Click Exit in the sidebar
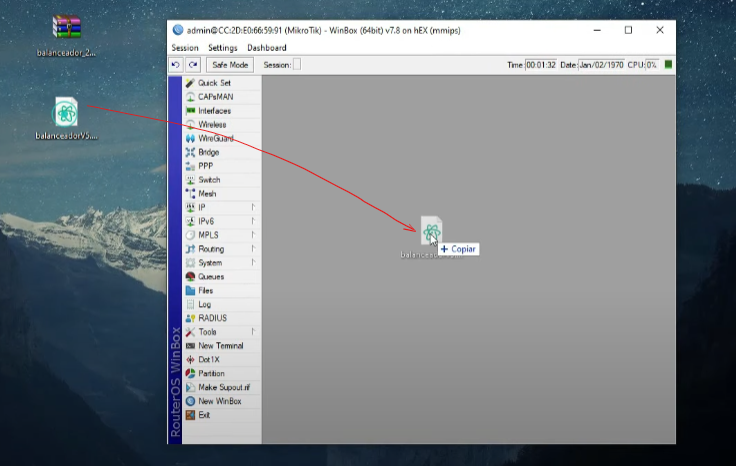The width and height of the screenshot is (736, 466). (x=204, y=415)
